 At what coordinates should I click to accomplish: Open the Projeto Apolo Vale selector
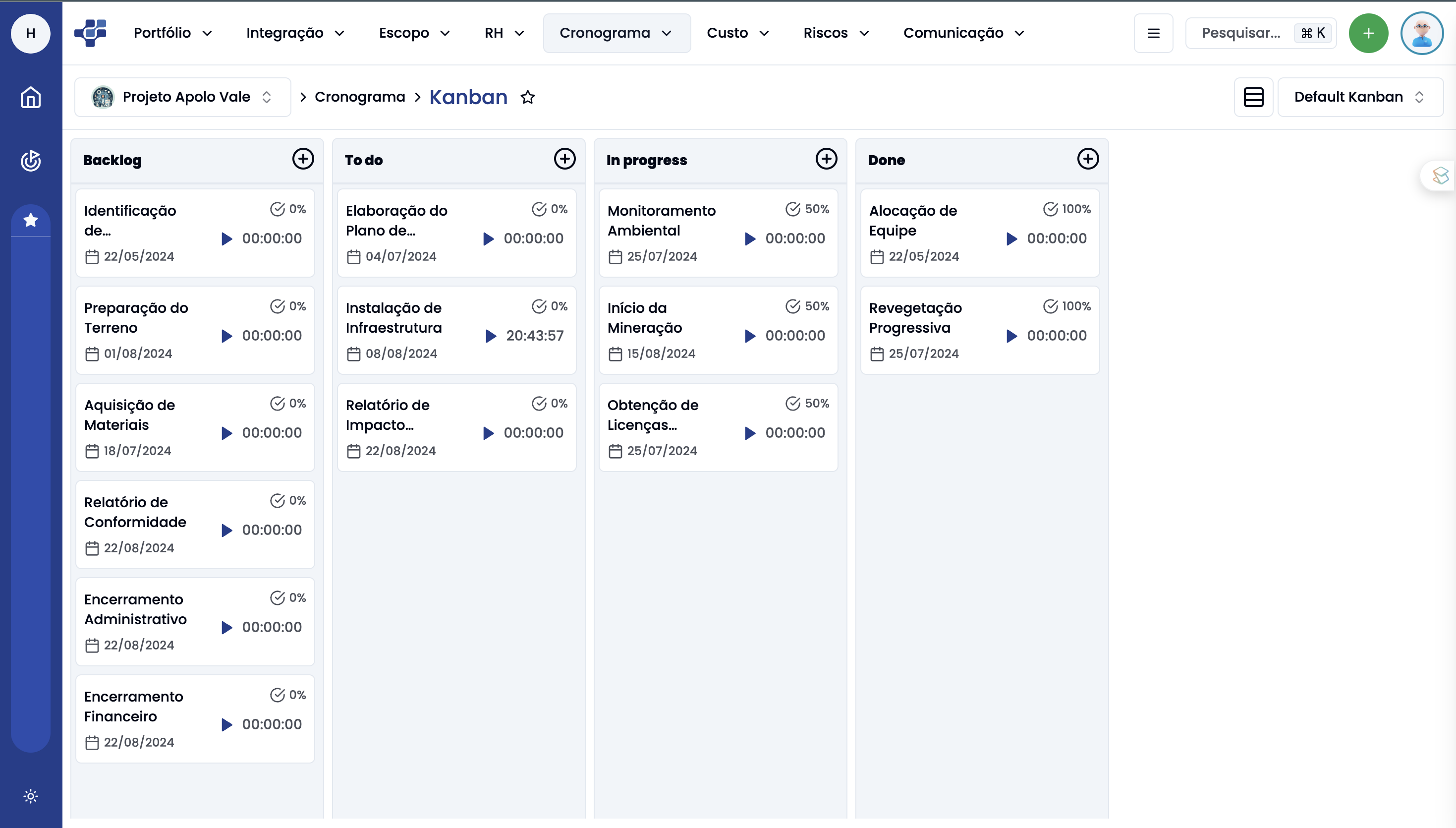pyautogui.click(x=182, y=97)
